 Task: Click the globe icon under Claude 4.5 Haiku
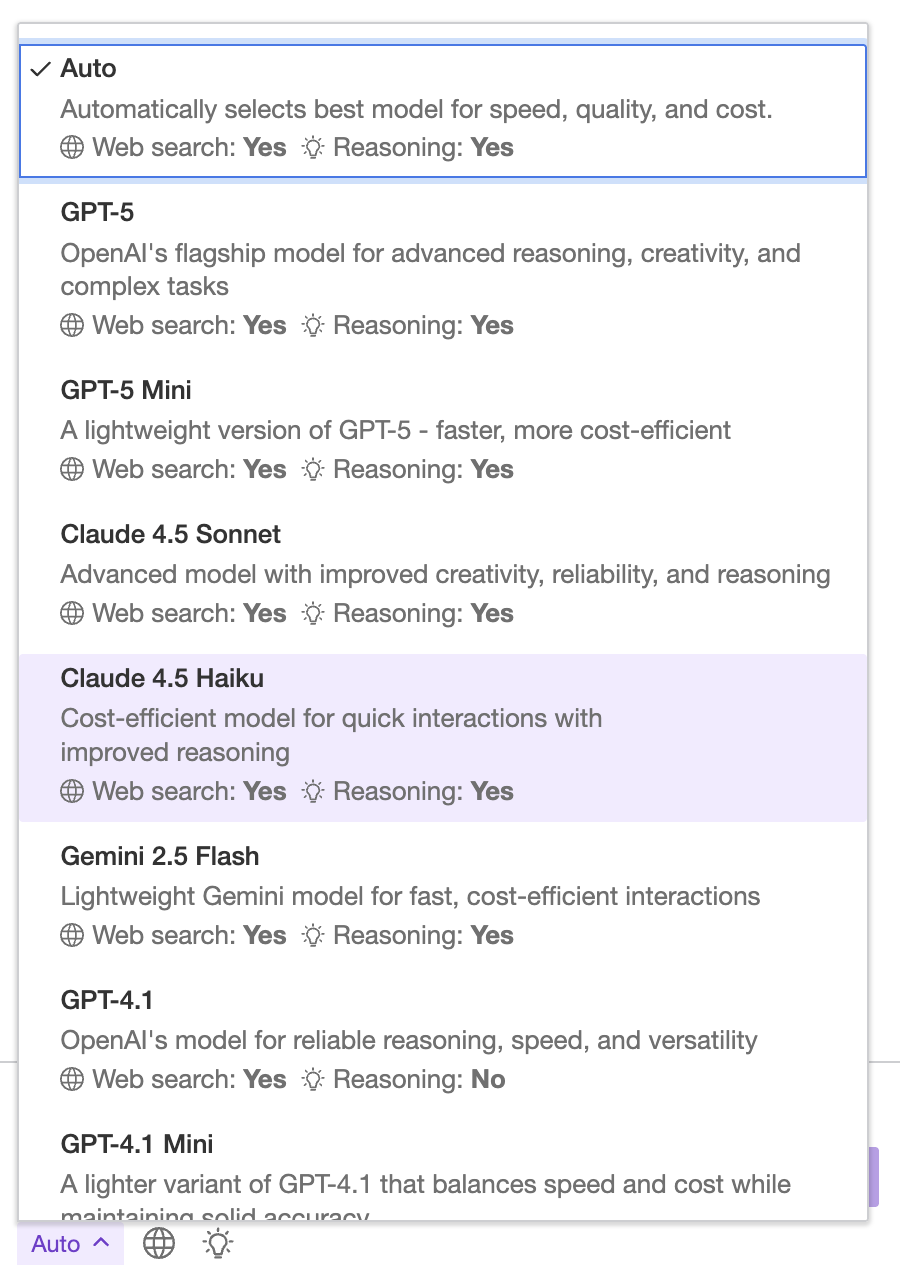click(x=71, y=791)
